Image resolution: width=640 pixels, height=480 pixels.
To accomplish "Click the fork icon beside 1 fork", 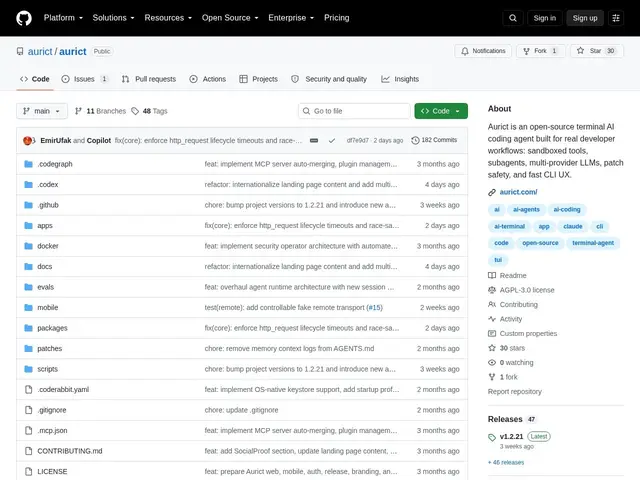I will [x=492, y=377].
